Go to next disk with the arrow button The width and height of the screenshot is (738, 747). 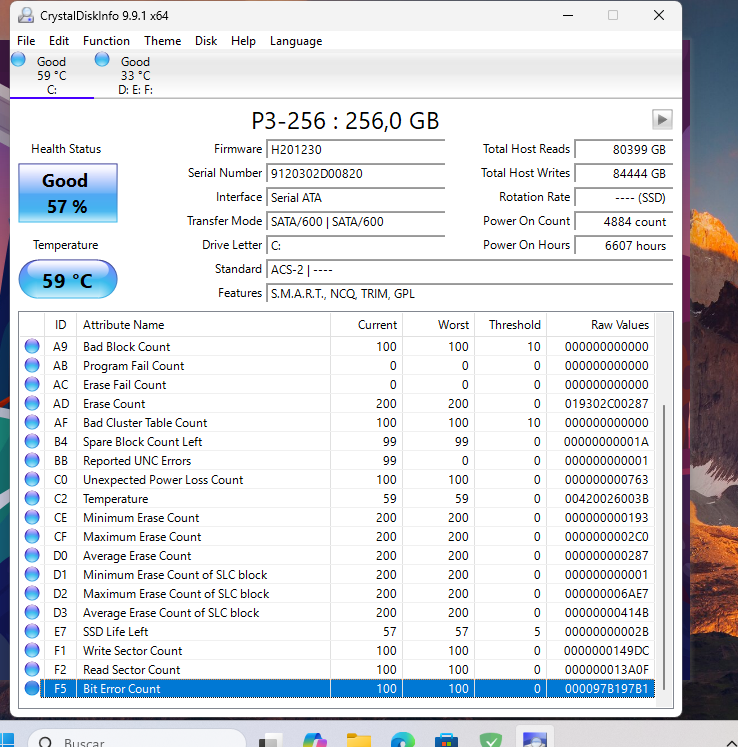tap(662, 119)
